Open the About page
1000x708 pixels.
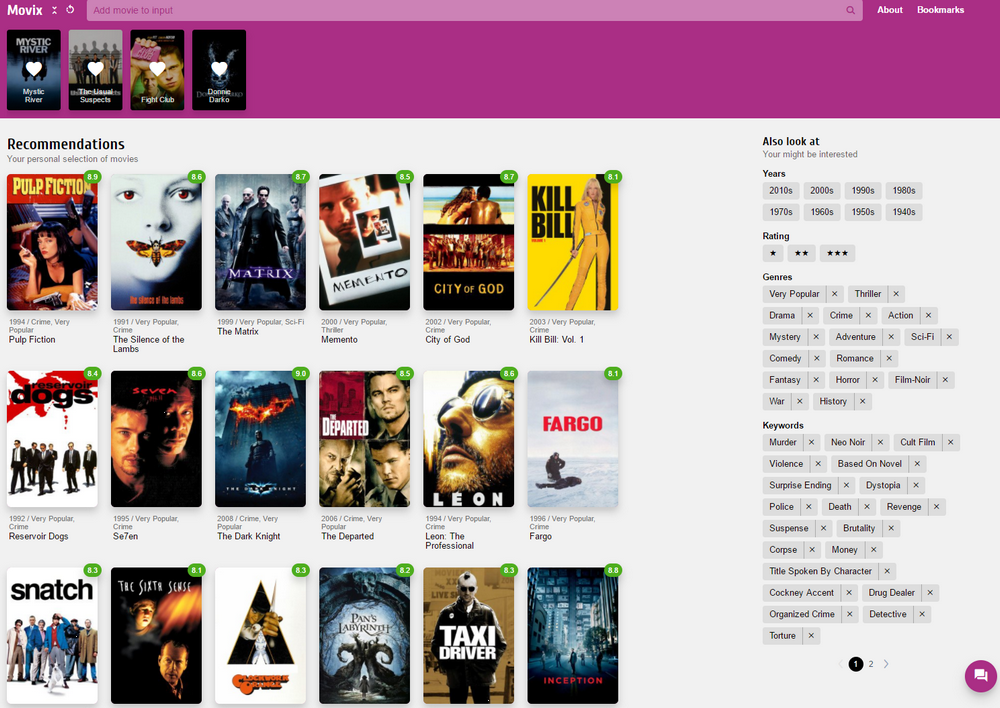click(x=889, y=10)
